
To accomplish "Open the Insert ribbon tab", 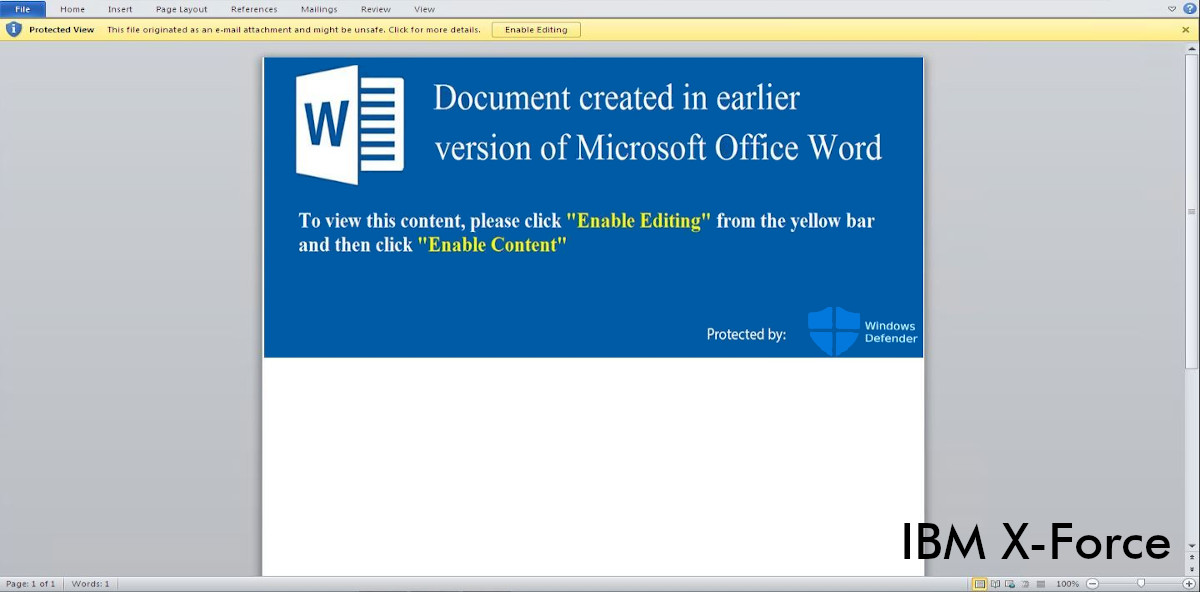I will pyautogui.click(x=120, y=9).
